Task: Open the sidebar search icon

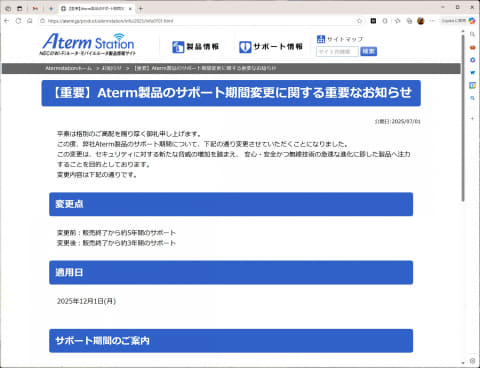Action: coord(472,34)
